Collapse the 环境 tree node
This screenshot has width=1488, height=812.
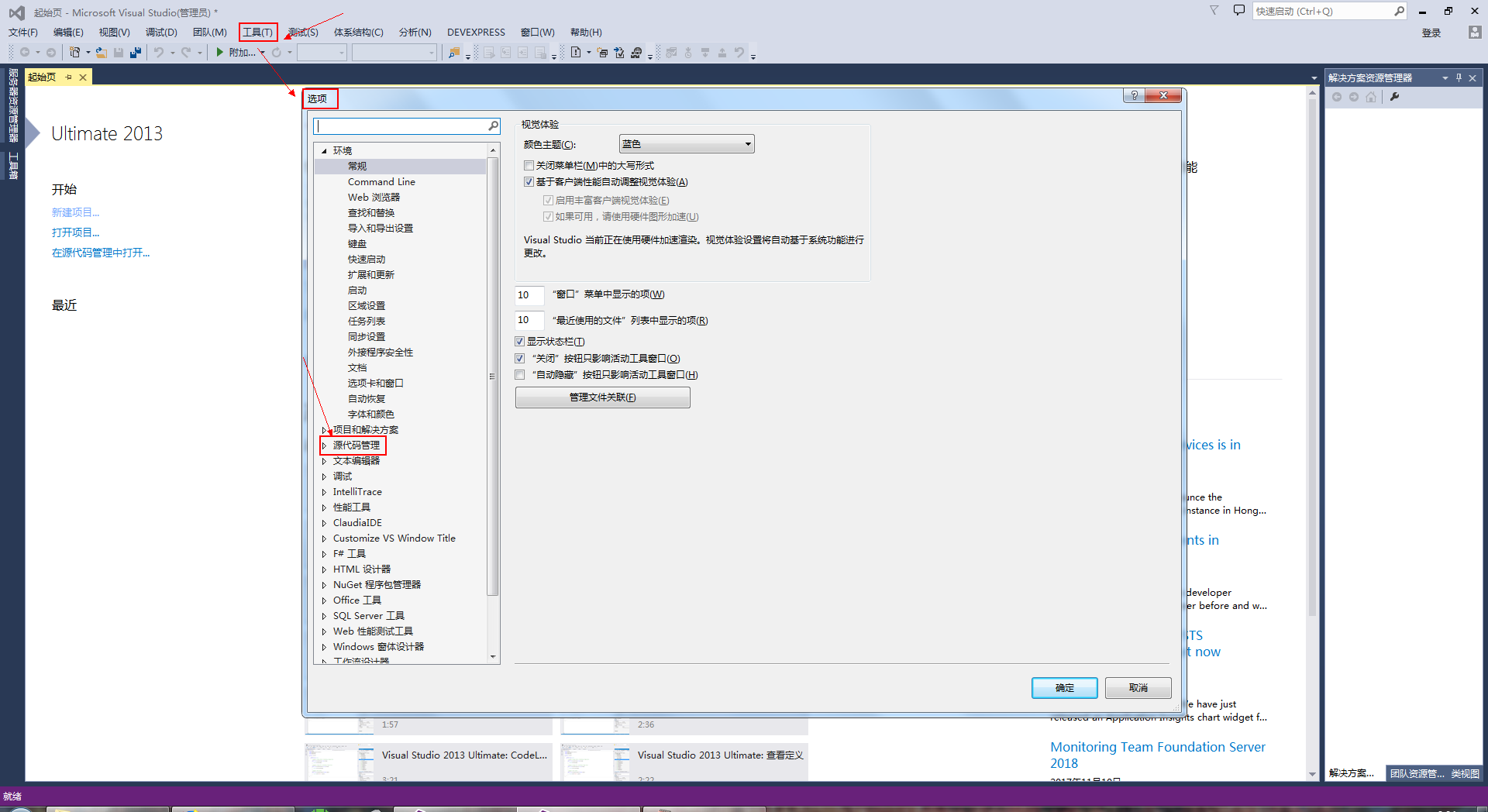pyautogui.click(x=325, y=151)
